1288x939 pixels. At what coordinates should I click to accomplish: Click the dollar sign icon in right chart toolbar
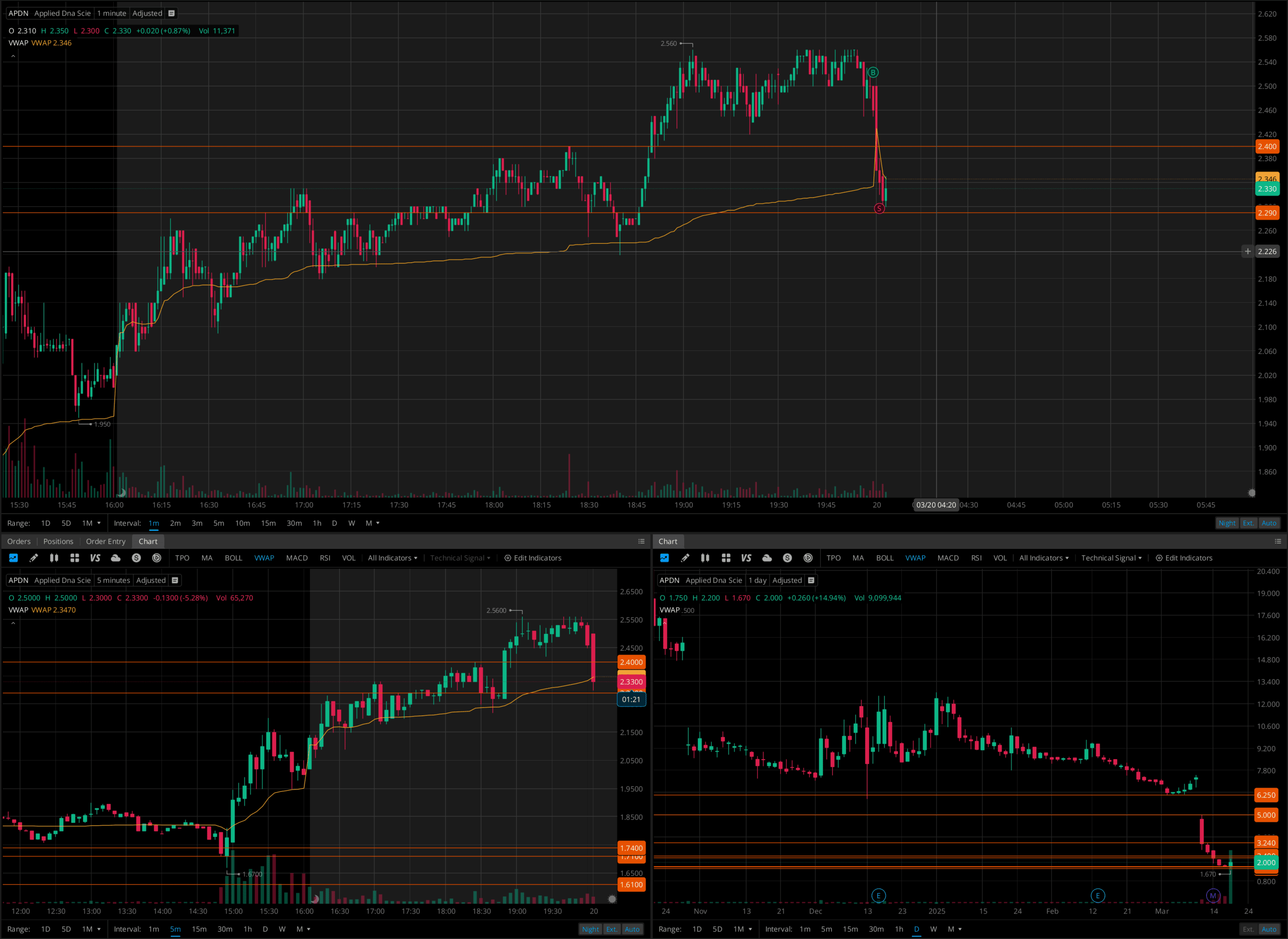point(787,558)
